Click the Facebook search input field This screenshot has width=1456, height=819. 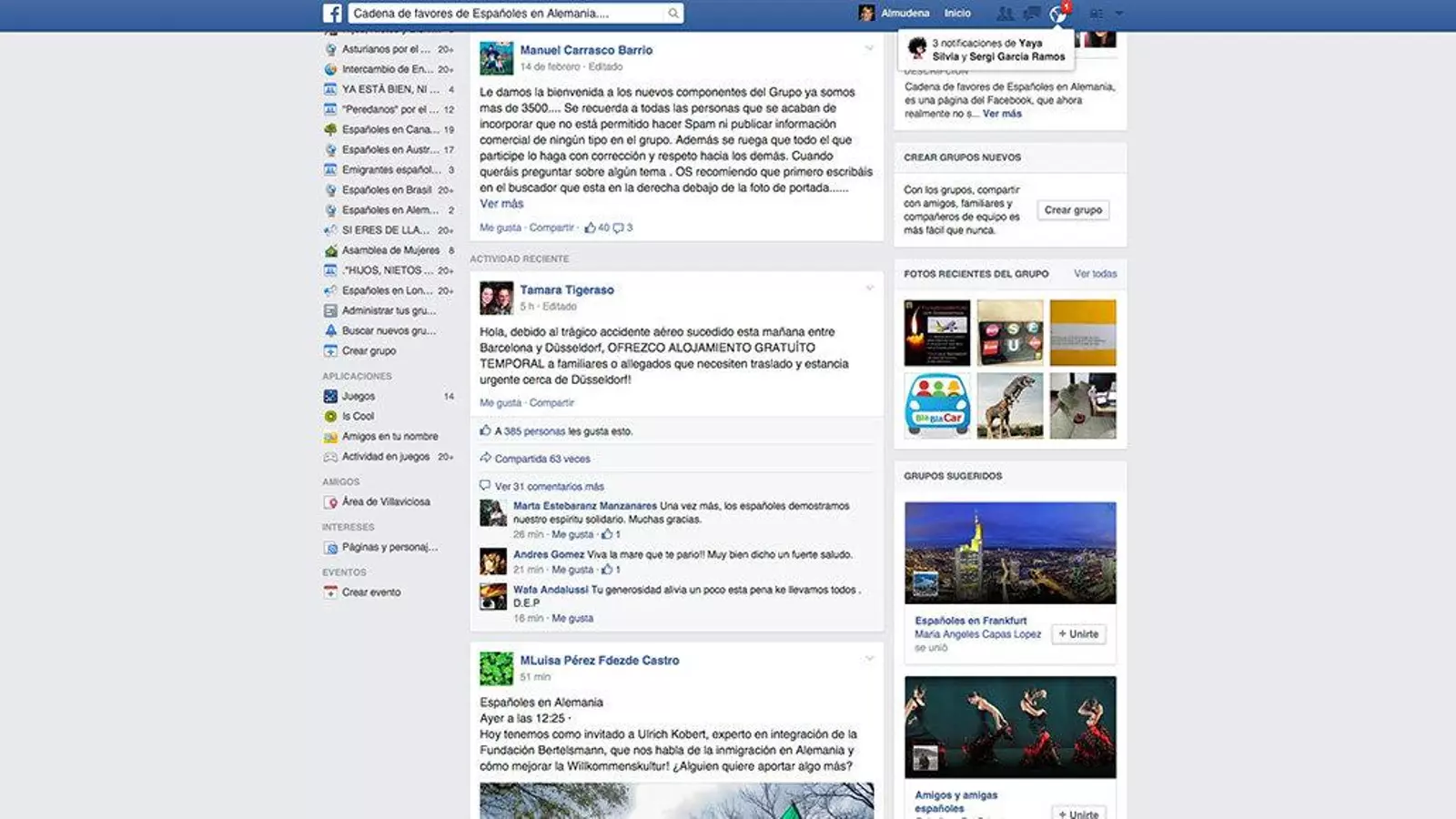(508, 14)
